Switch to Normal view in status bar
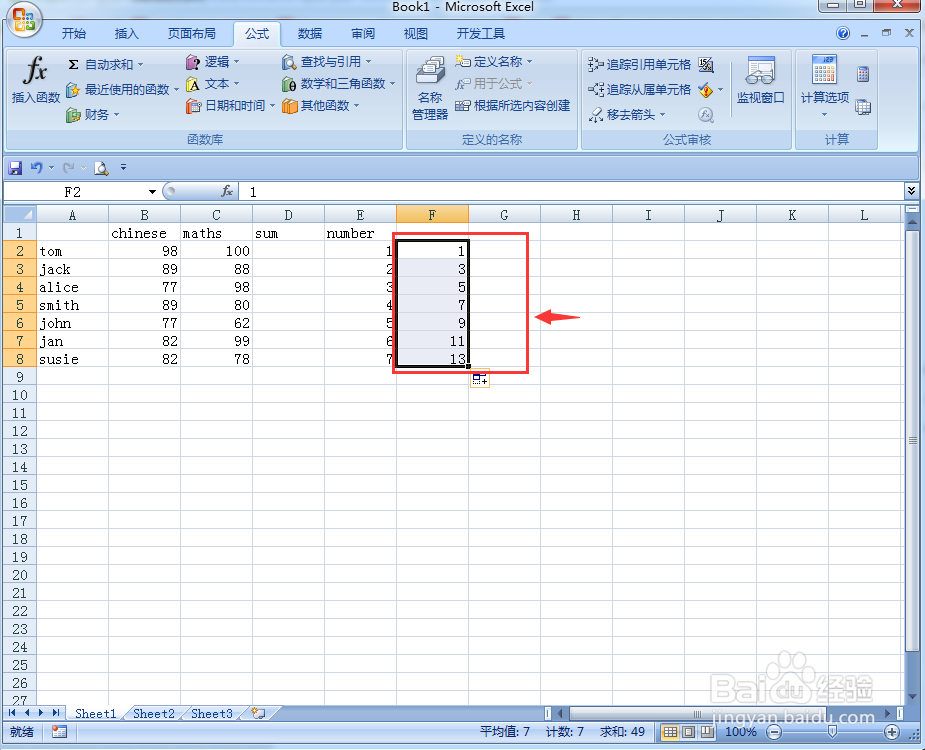This screenshot has width=925, height=750. point(670,732)
